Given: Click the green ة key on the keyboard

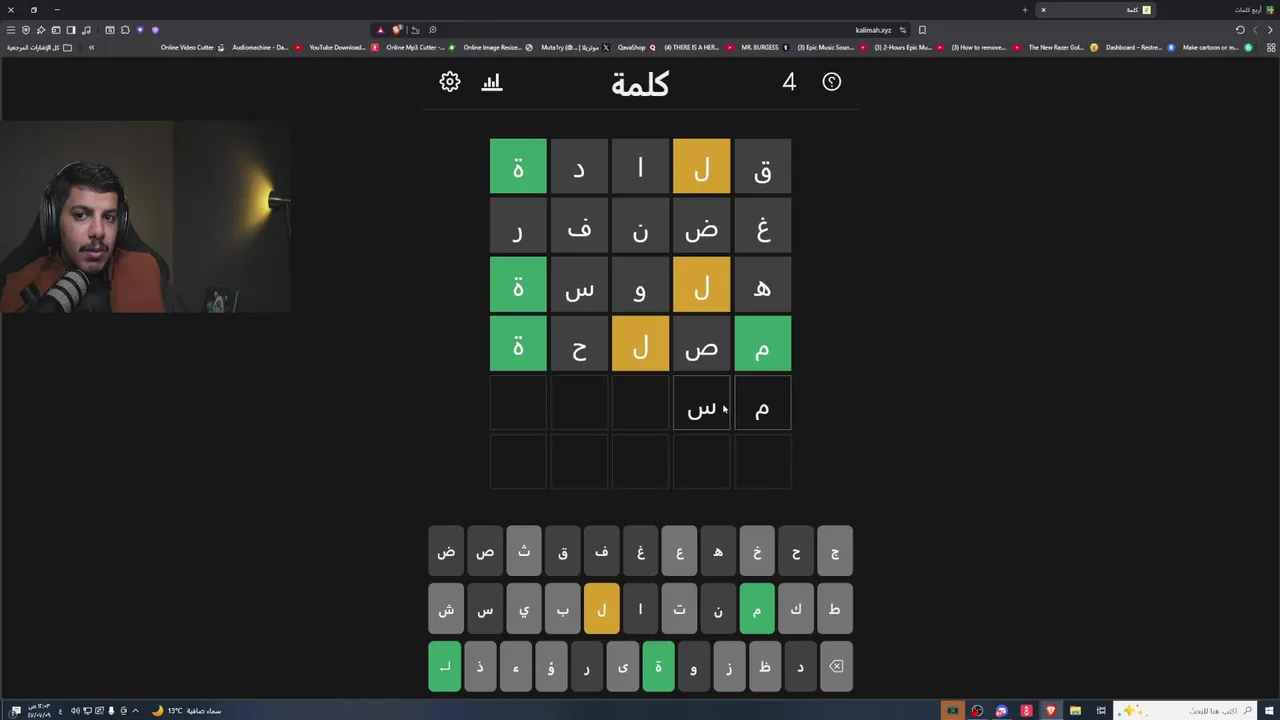Looking at the screenshot, I should tap(658, 666).
